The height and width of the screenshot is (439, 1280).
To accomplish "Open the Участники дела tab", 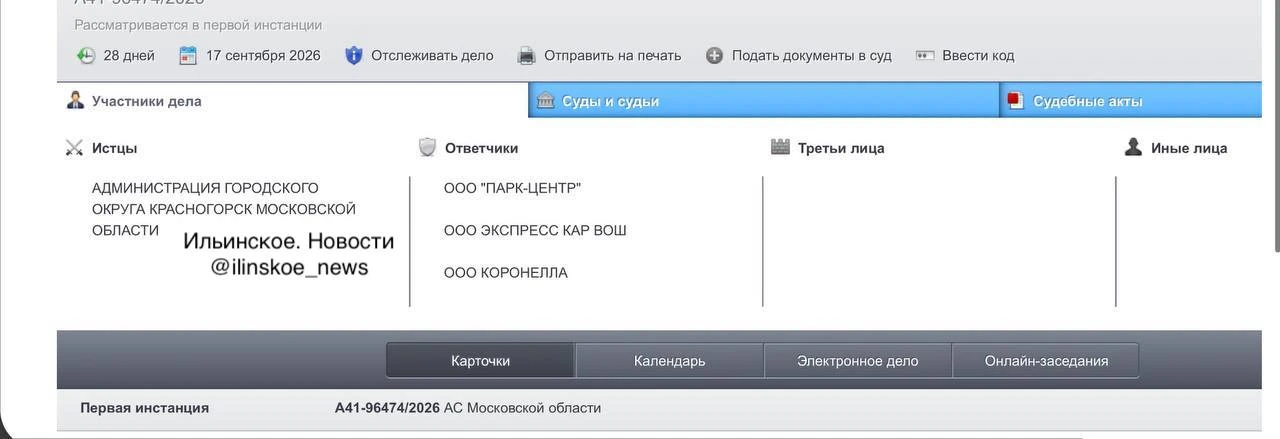I will [x=293, y=100].
